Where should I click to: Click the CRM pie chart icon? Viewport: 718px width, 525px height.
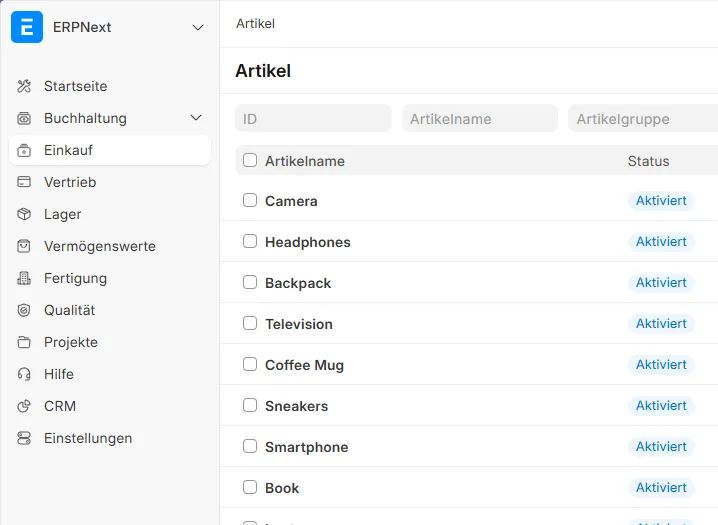[25, 407]
